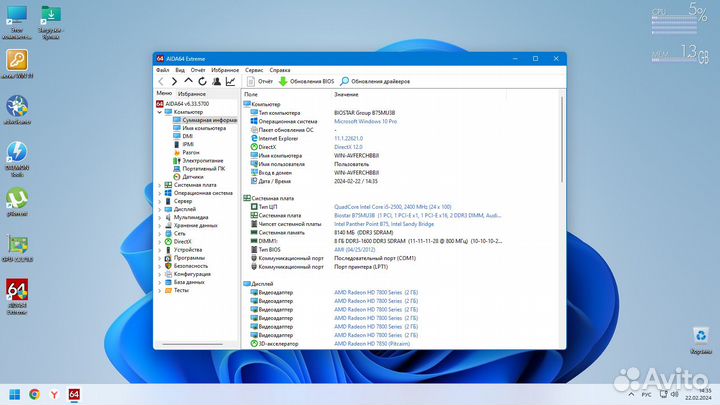Click the vertical scrollbar of details pane
The width and height of the screenshot is (720, 405).
(x=562, y=138)
